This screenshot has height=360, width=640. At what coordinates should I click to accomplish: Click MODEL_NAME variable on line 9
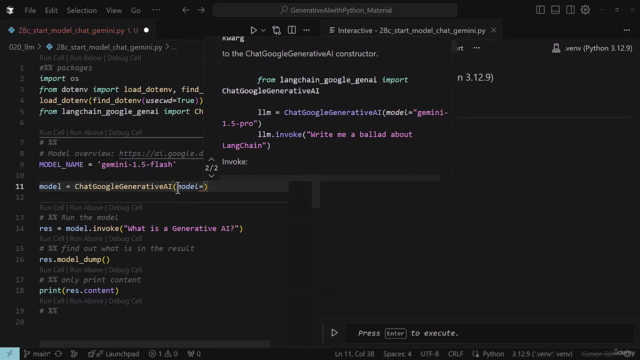[61, 164]
